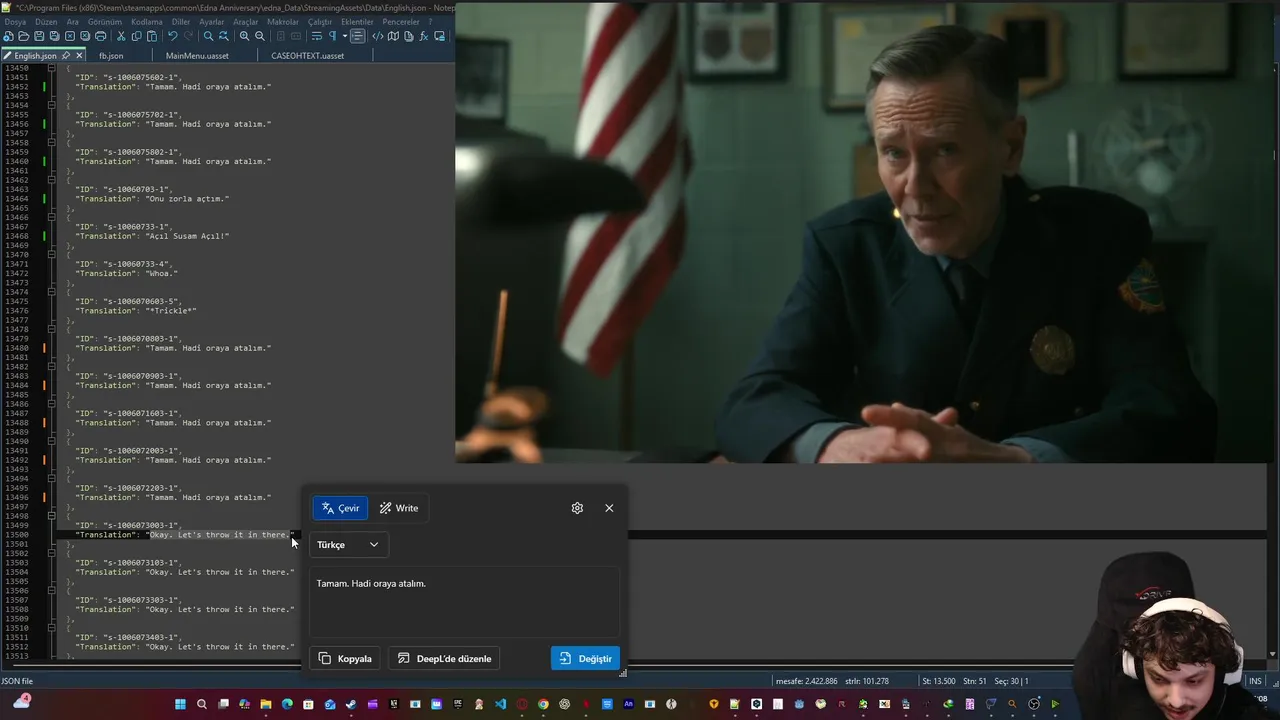Switch to the fb.json tab
This screenshot has height=720, width=1280.
point(111,56)
